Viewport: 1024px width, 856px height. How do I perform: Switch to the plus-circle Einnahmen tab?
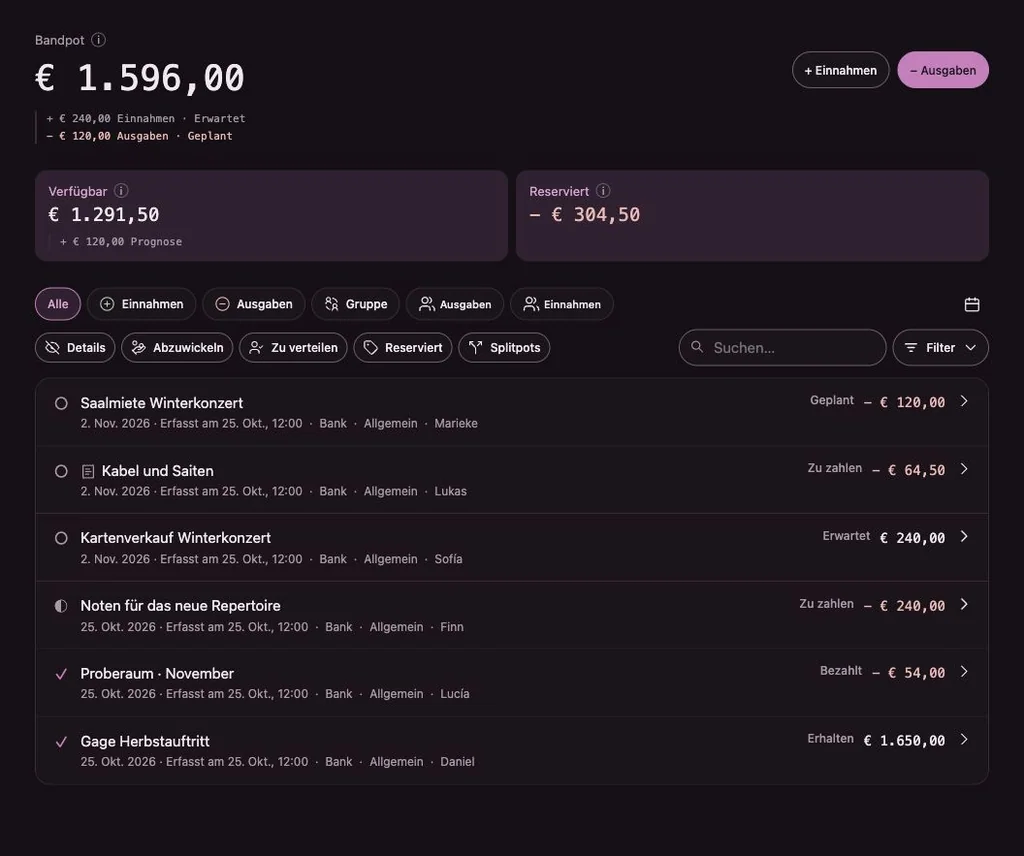142,304
